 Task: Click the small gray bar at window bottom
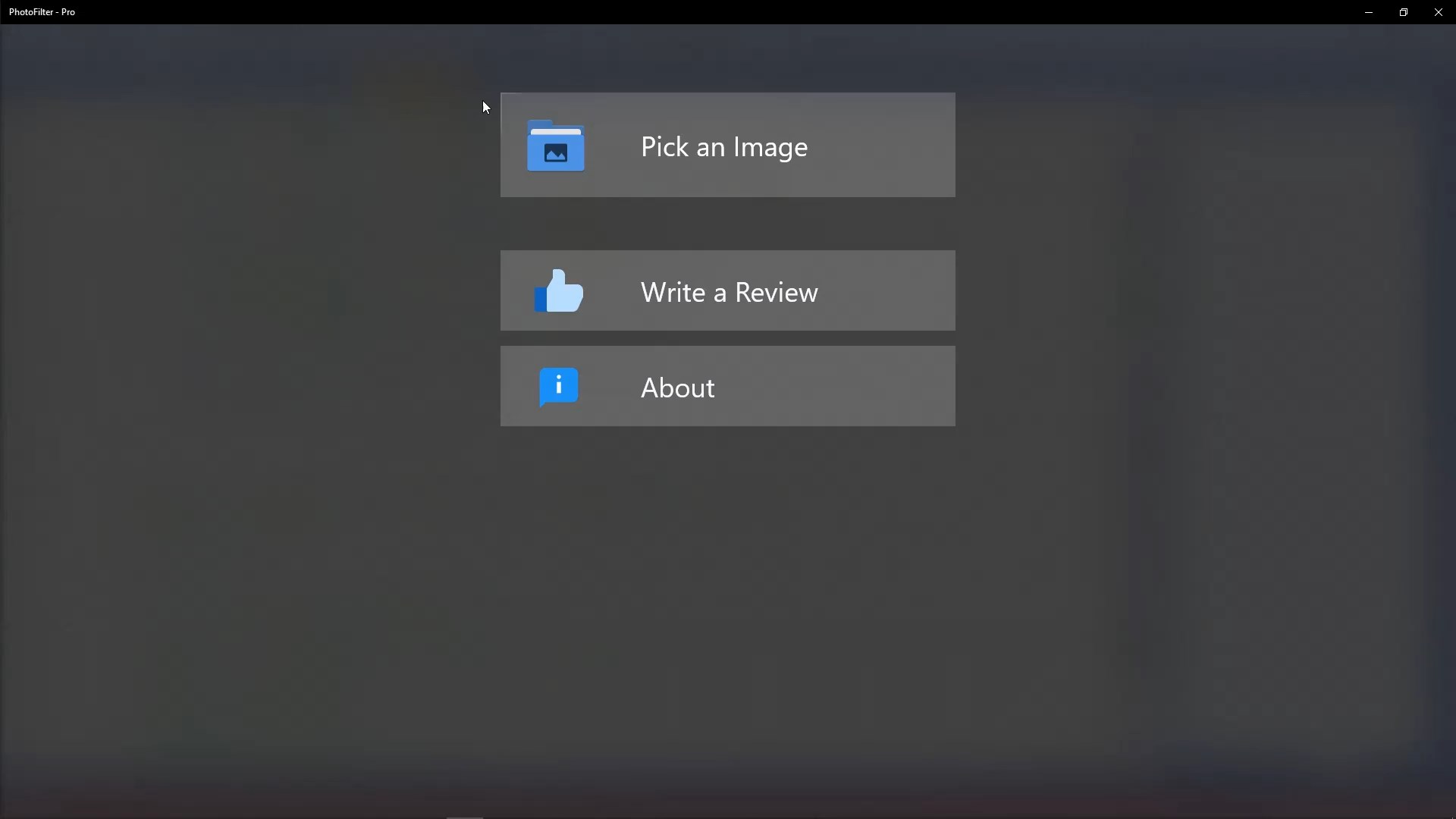pos(464,817)
